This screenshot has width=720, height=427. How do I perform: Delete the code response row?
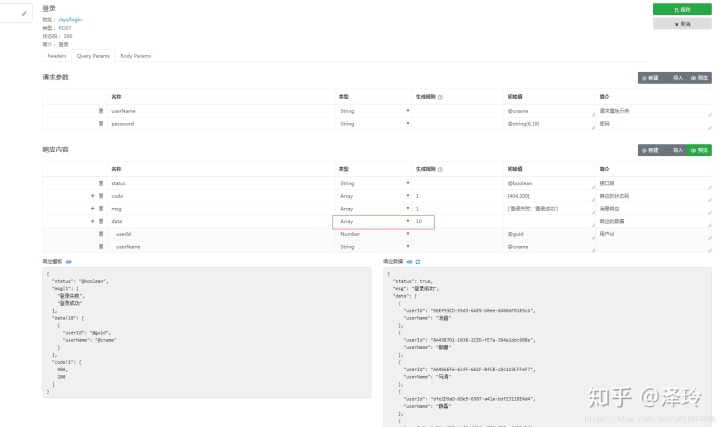click(x=101, y=196)
